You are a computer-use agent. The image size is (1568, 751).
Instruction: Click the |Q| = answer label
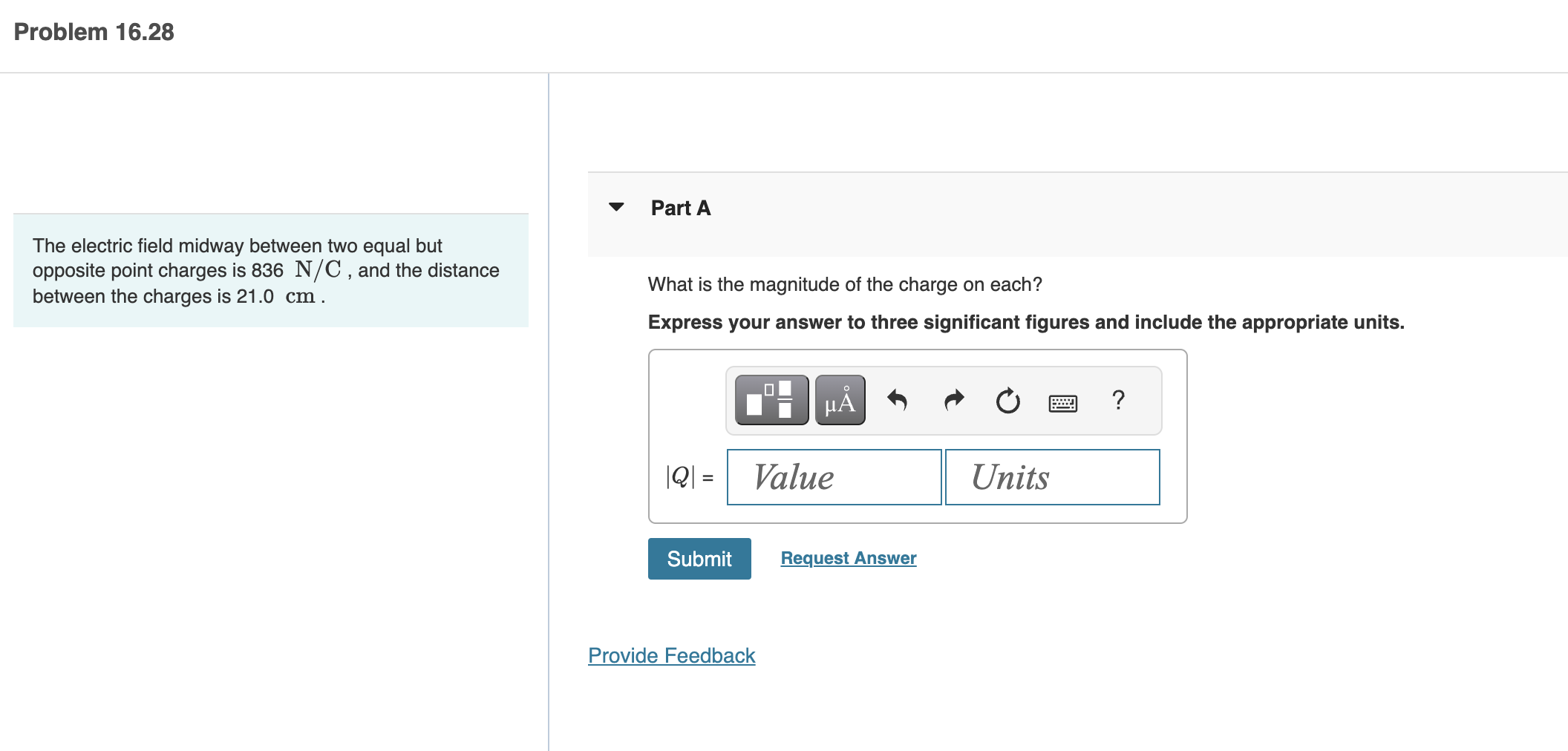[x=689, y=477]
